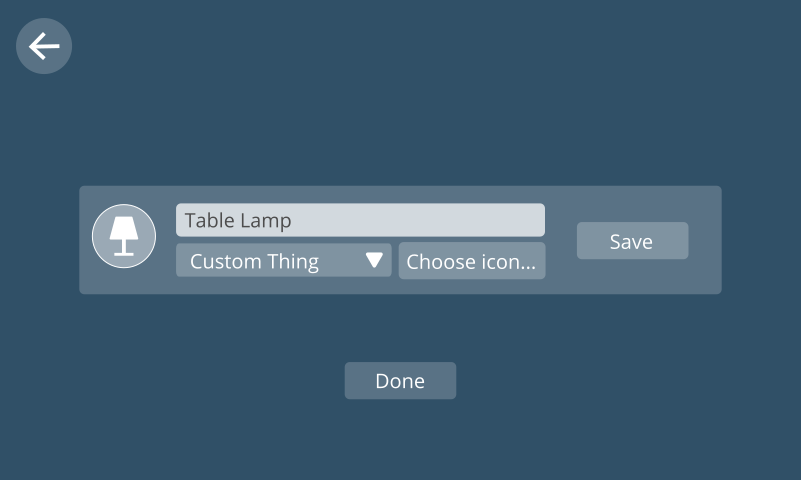Screen dimensions: 801x480
Task: Click the white triangle dropdown arrow
Action: pos(374,260)
